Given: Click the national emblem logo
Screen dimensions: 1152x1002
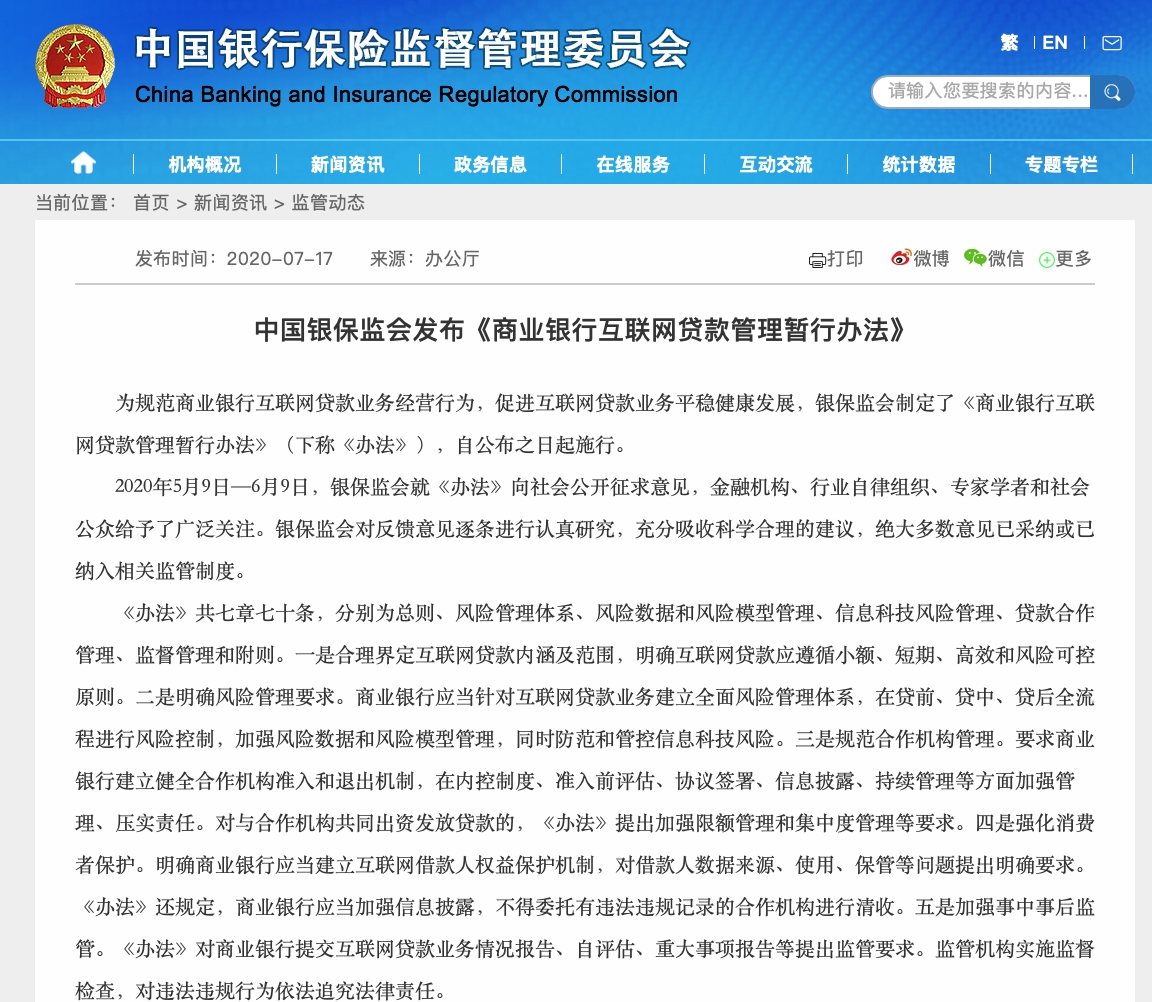Looking at the screenshot, I should coord(75,65).
